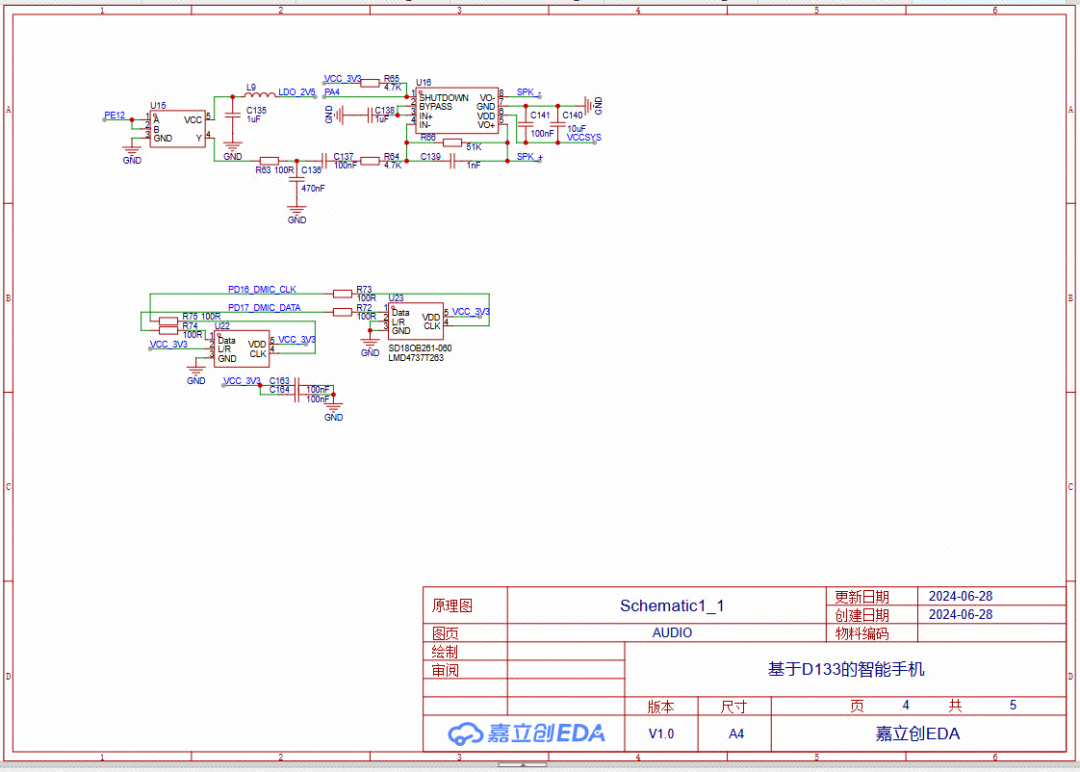
Task: Click the SD18OB261-060 part name text
Action: tap(419, 348)
